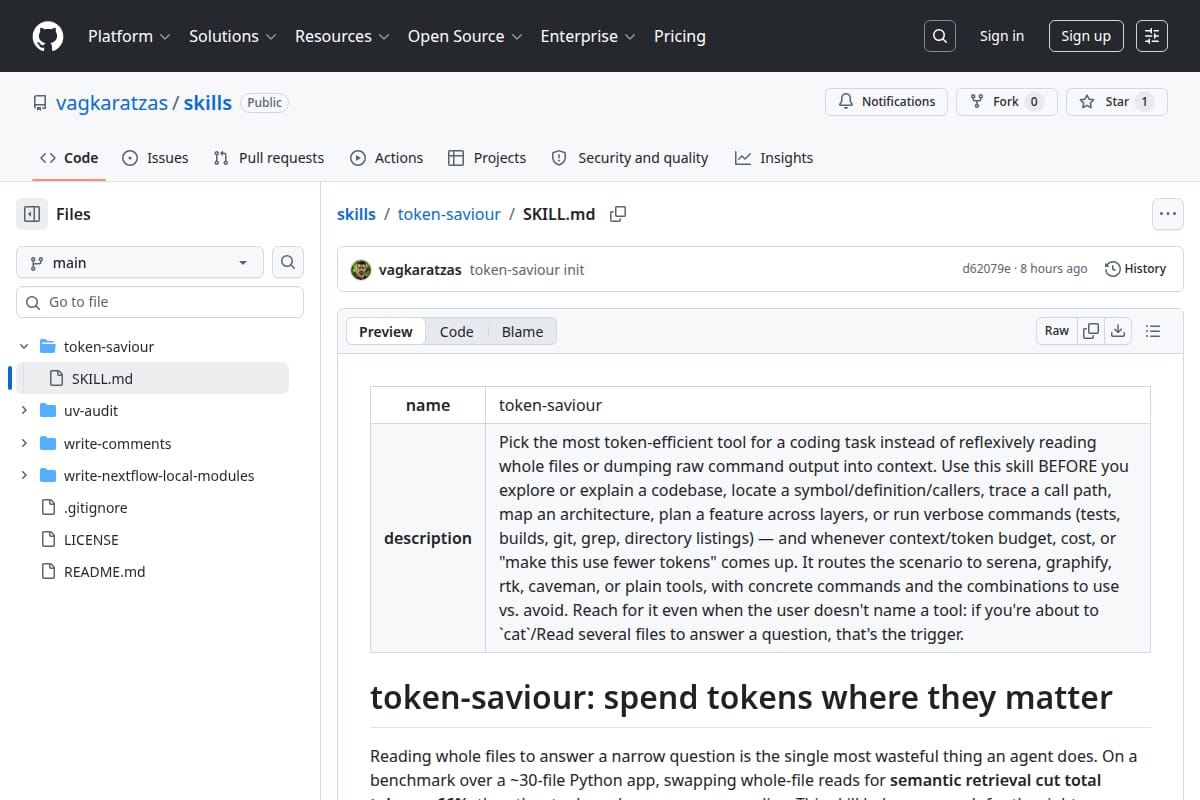This screenshot has width=1200, height=800.
Task: Open the Platform menu dropdown
Action: click(129, 36)
